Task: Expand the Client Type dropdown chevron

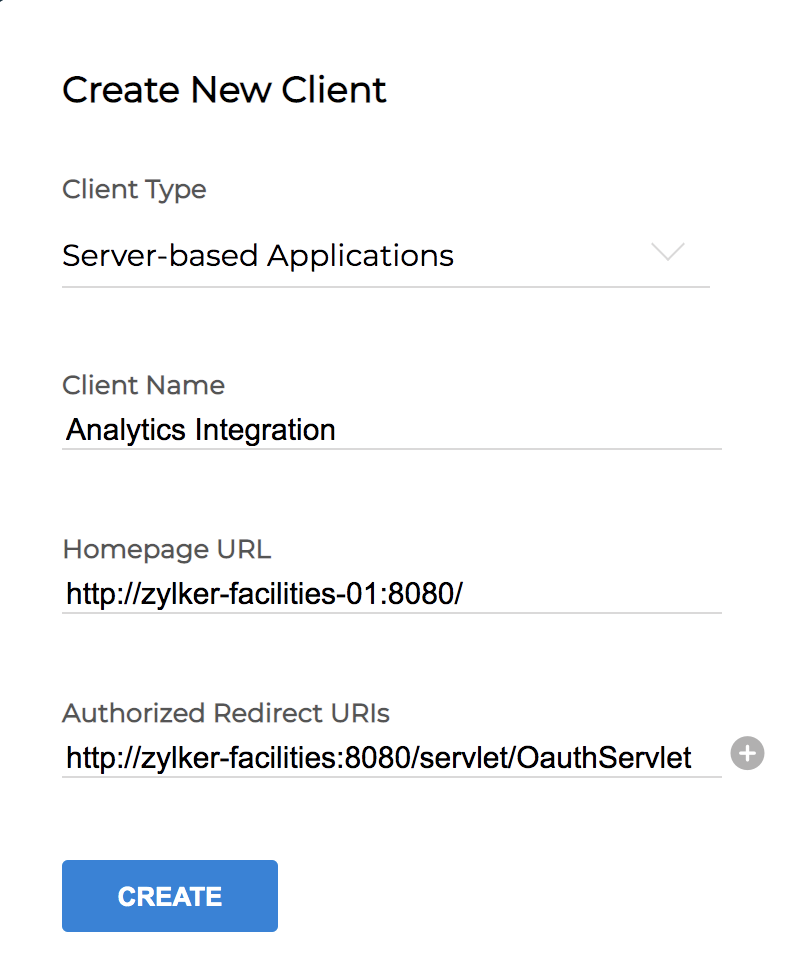Action: coord(667,252)
